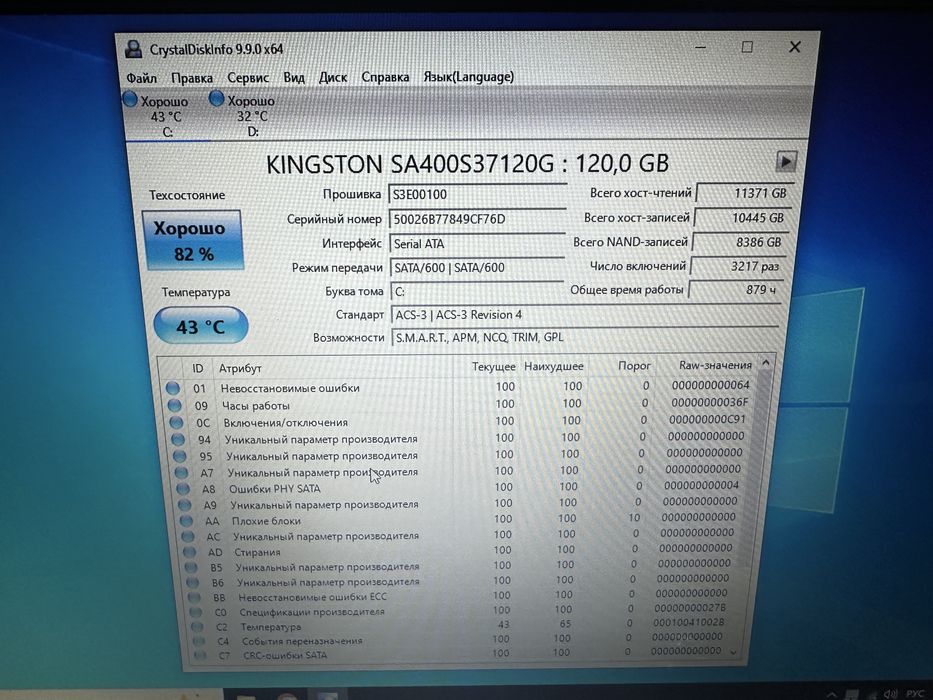The width and height of the screenshot is (933, 700).
Task: Click the scroll down arrow in attribute list
Action: tap(733, 653)
